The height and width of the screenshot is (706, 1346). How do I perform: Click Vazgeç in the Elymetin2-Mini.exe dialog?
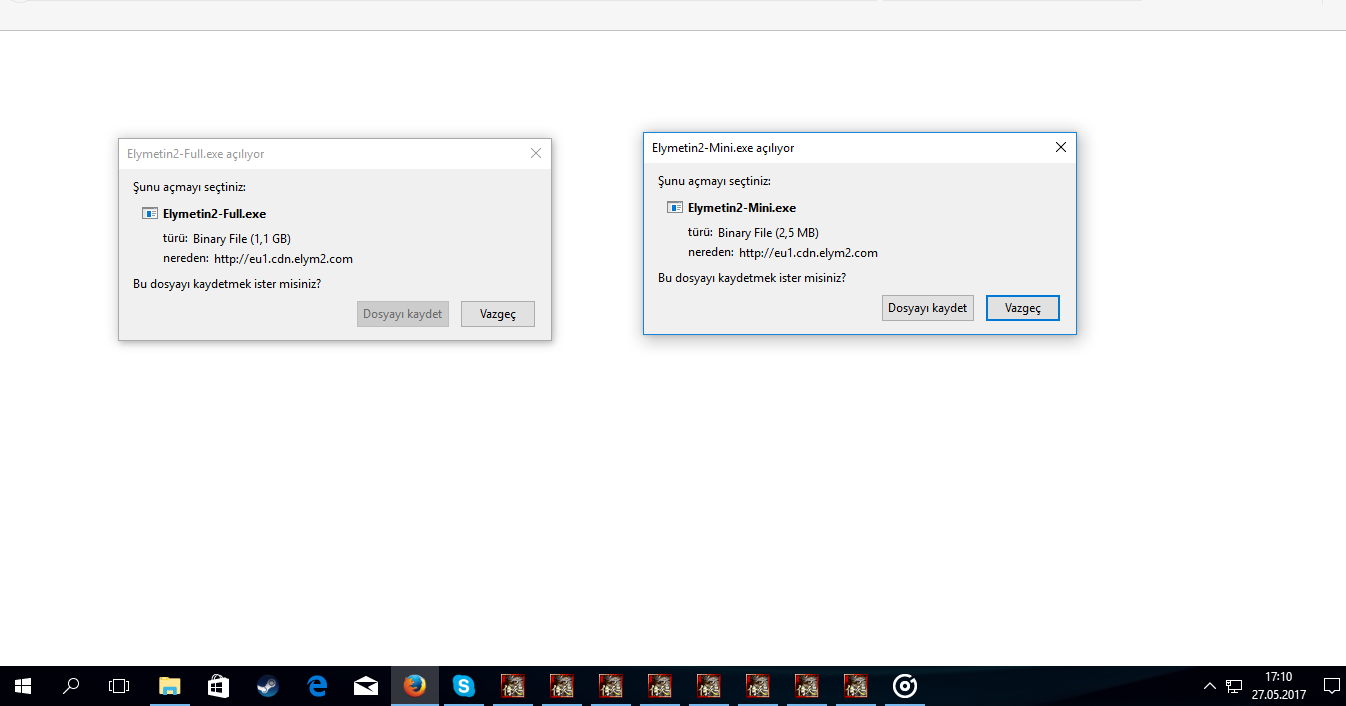(1023, 308)
